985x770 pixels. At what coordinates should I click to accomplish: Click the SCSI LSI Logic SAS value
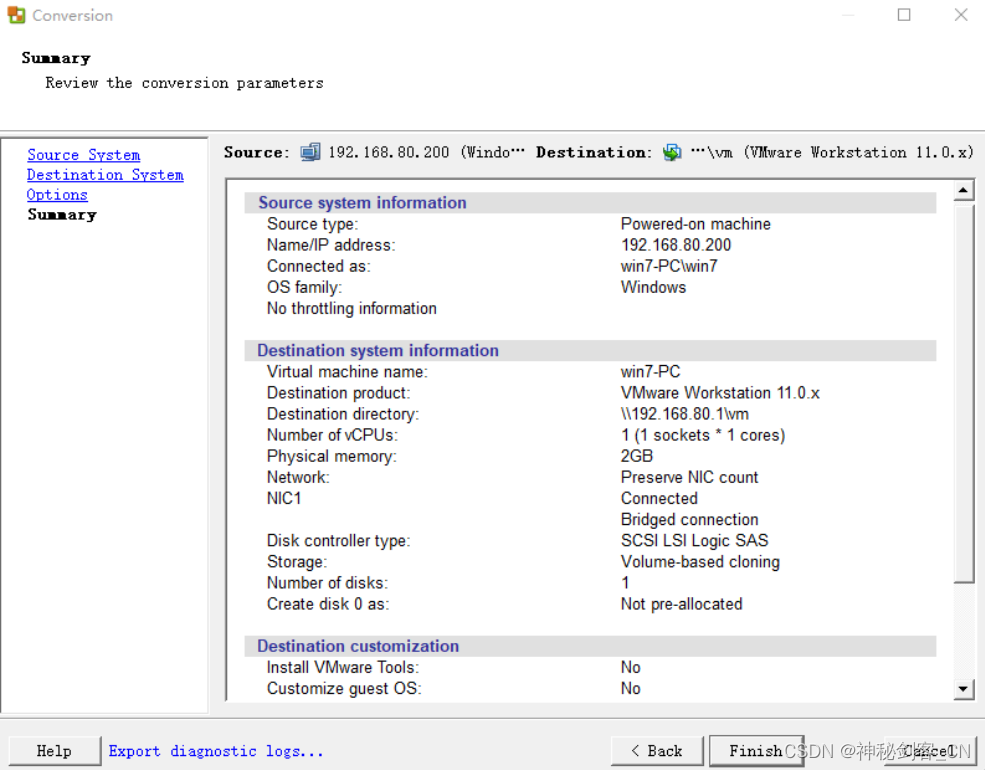pyautogui.click(x=694, y=541)
